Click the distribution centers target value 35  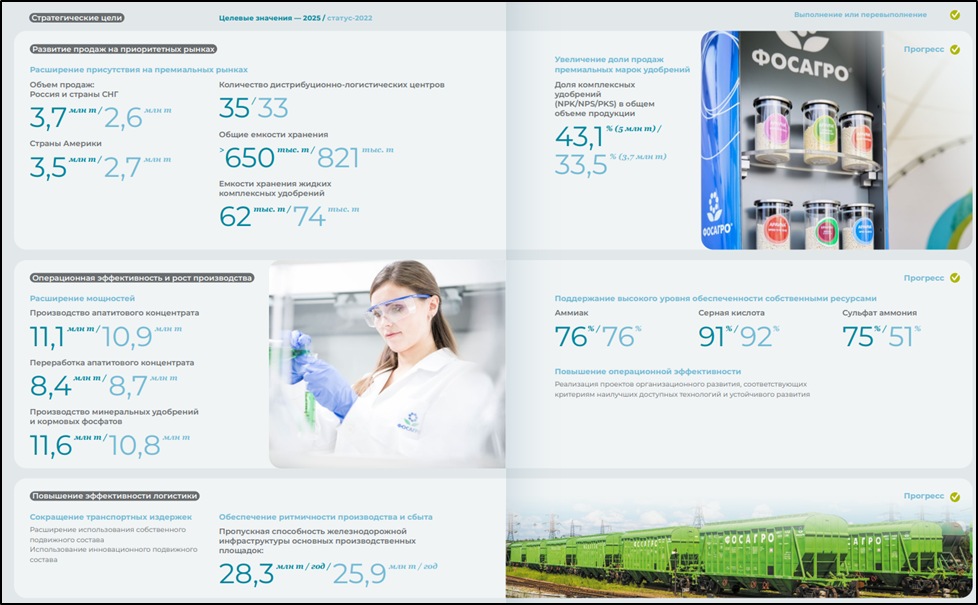click(235, 109)
